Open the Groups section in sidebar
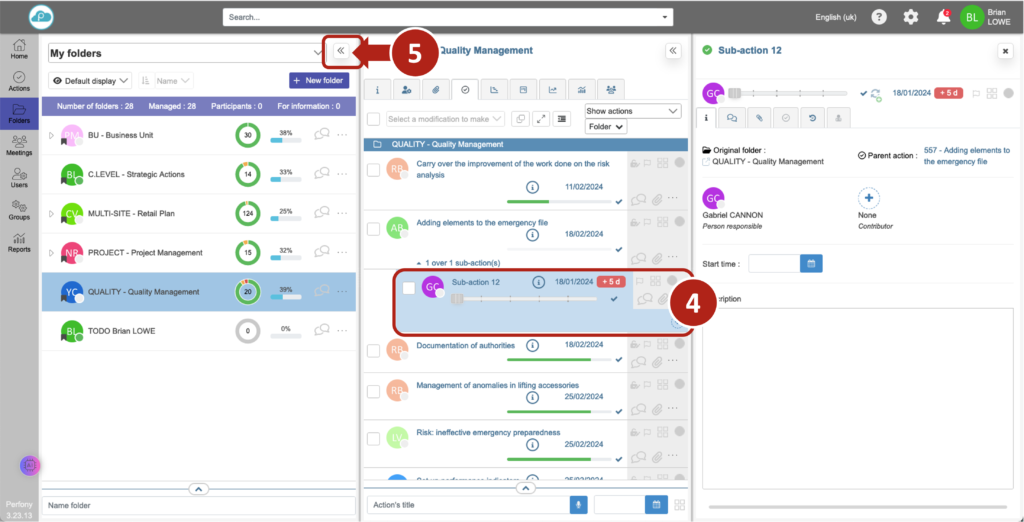 (x=19, y=209)
